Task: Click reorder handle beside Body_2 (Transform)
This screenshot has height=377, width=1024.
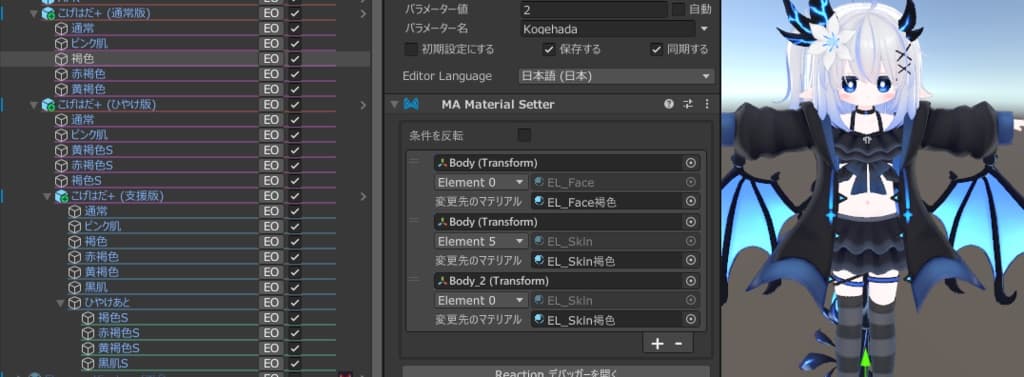Action: (x=414, y=279)
